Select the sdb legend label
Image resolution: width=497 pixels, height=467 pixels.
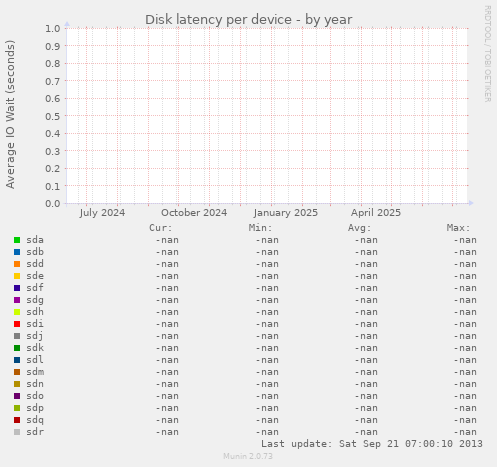click(35, 252)
